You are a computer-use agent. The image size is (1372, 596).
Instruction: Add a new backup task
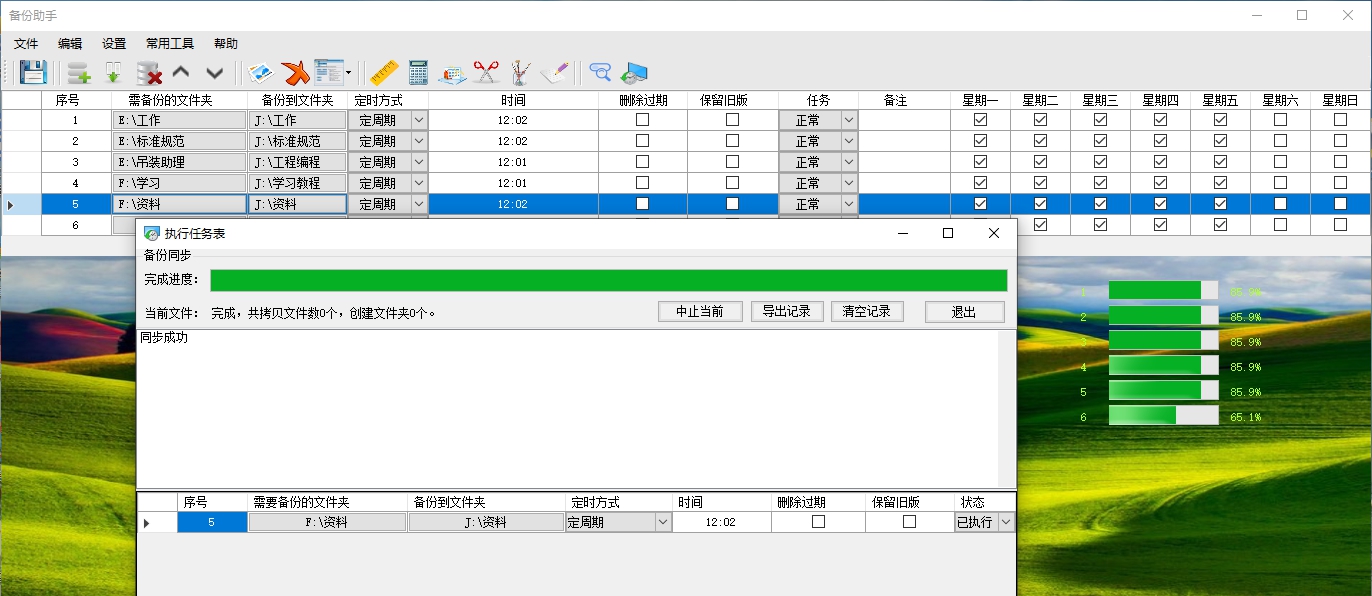pyautogui.click(x=76, y=72)
